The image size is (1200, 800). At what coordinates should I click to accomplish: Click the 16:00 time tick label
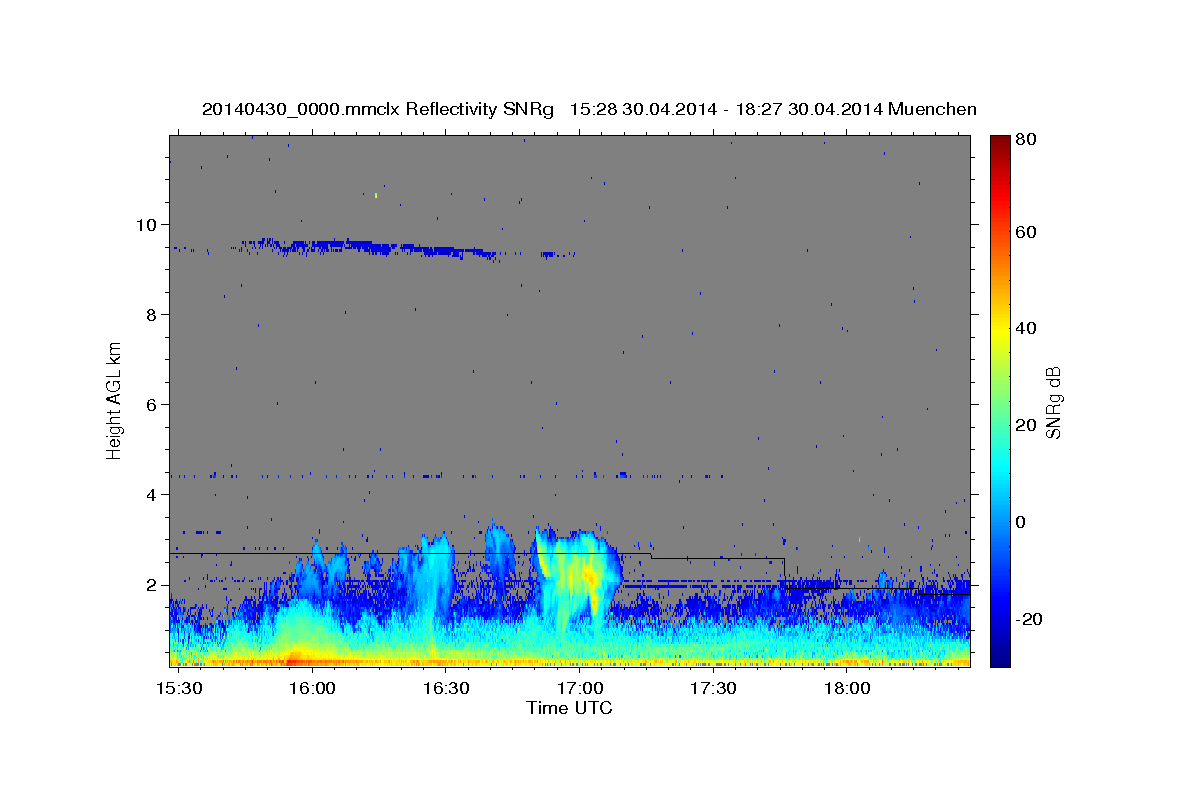312,689
